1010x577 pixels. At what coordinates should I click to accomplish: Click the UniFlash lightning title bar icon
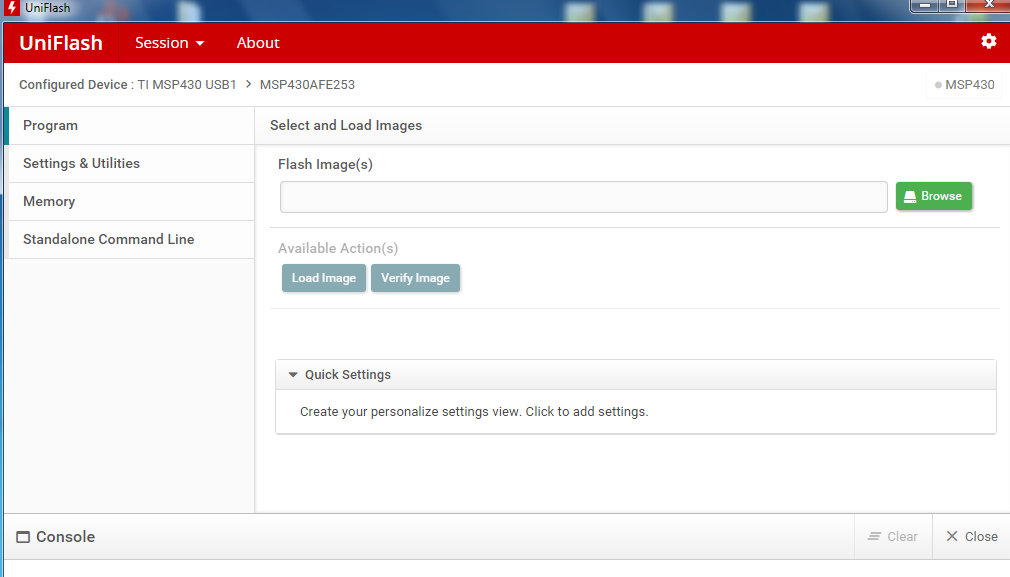click(x=12, y=8)
